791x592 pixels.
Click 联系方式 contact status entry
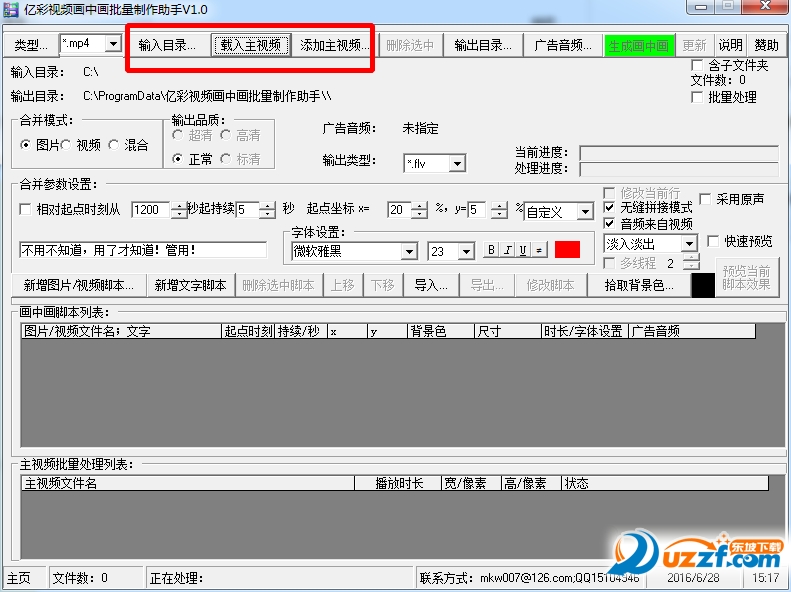530,578
